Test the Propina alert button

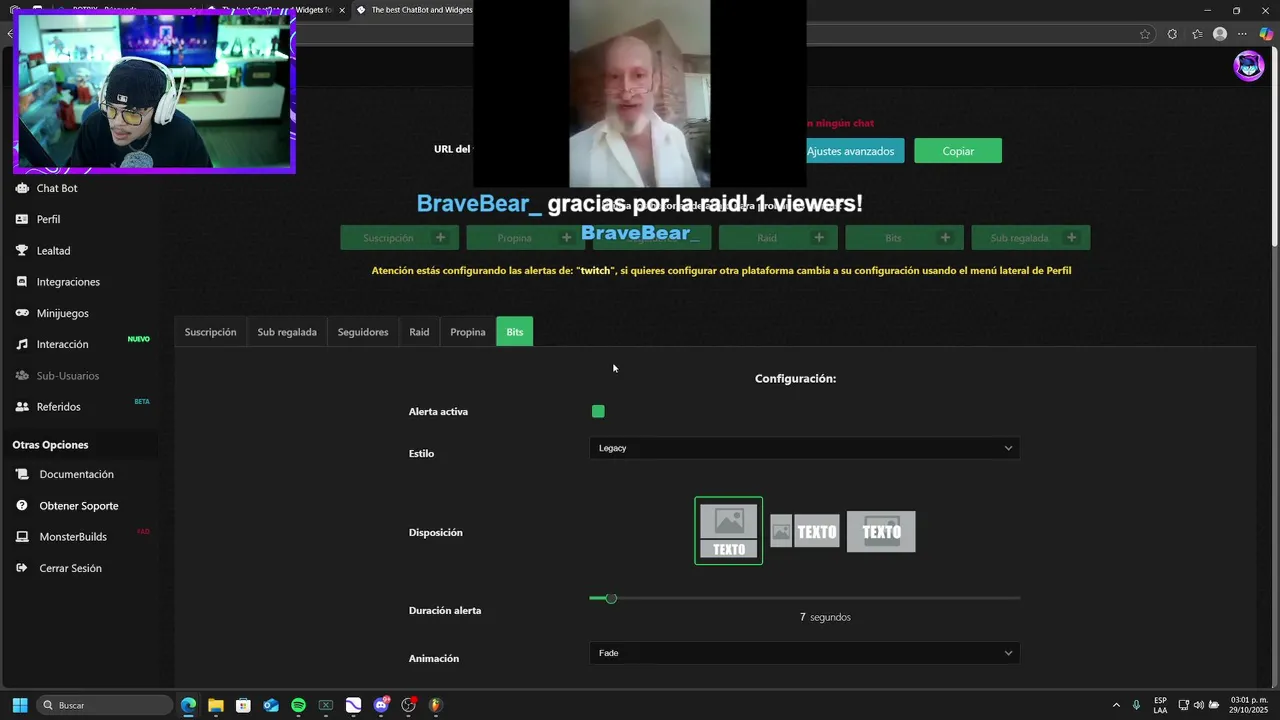point(526,238)
